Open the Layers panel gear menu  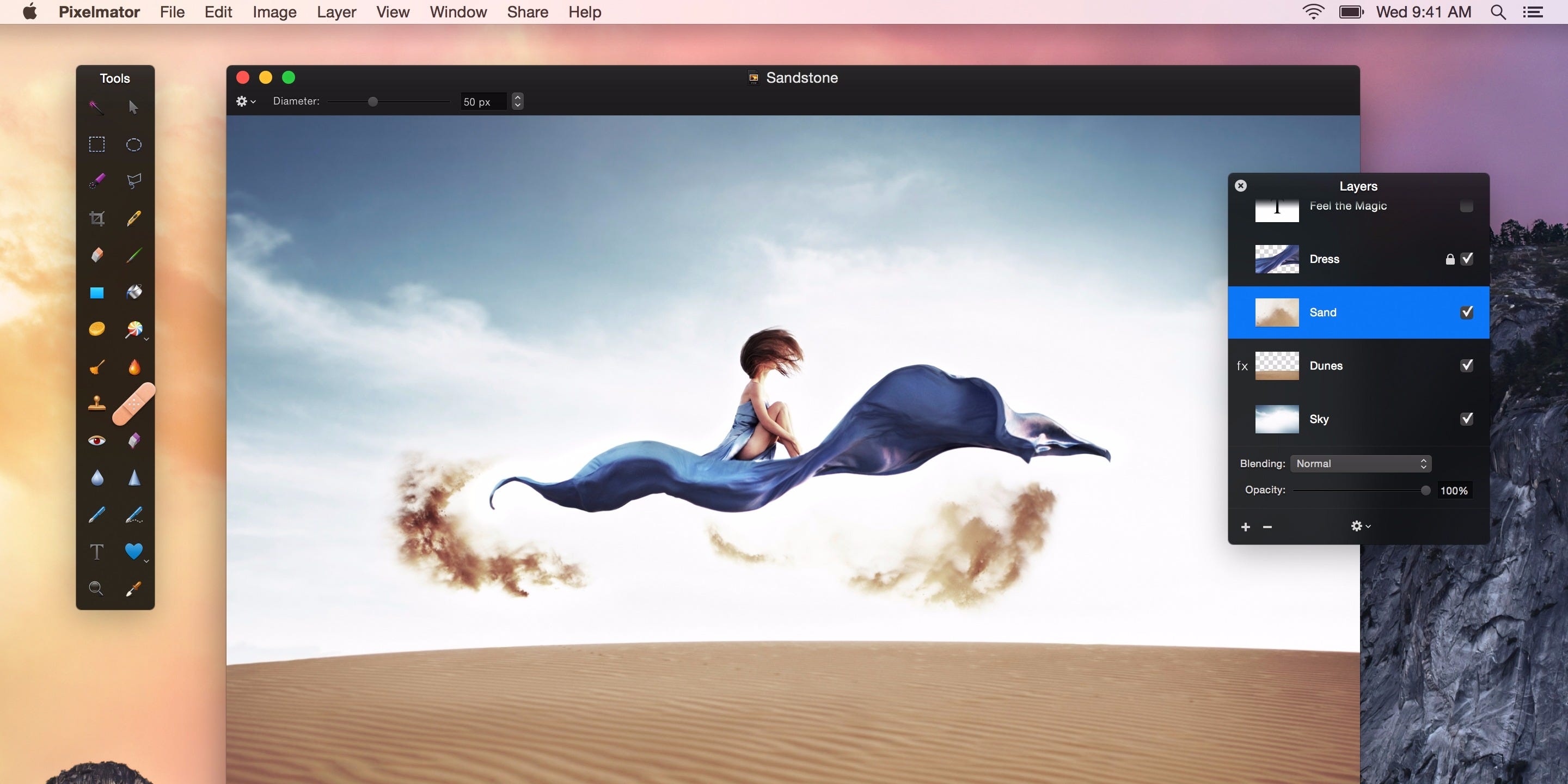pos(1360,526)
